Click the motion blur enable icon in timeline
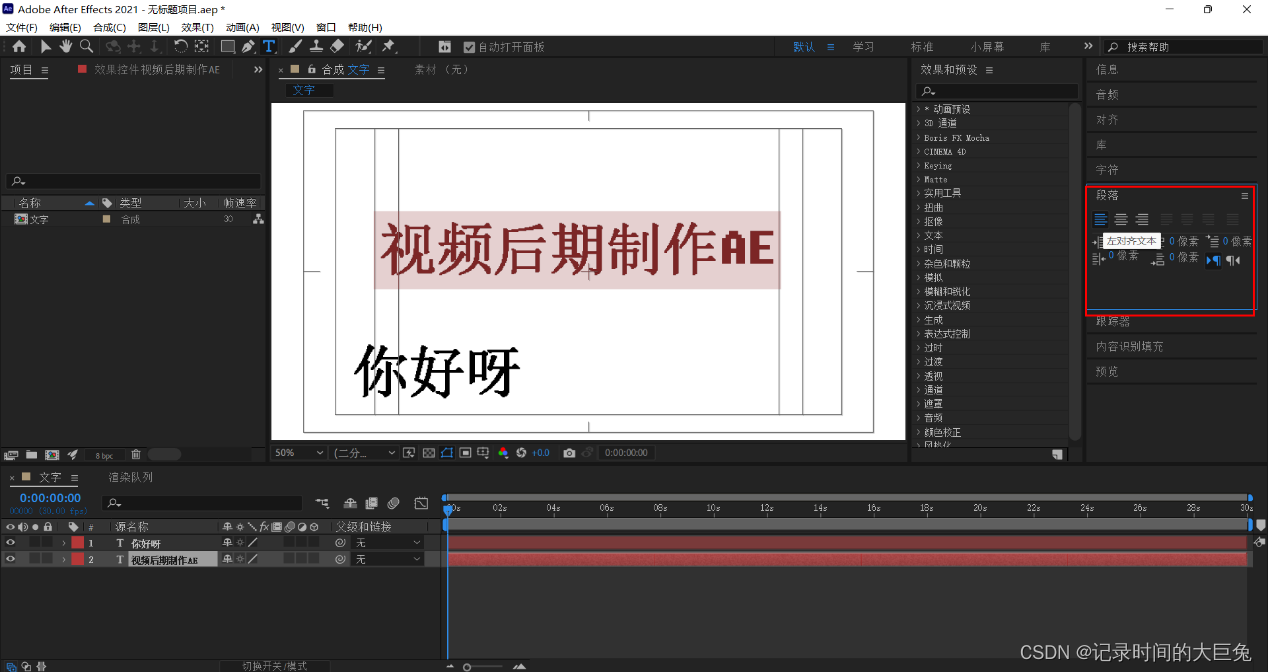 [393, 503]
